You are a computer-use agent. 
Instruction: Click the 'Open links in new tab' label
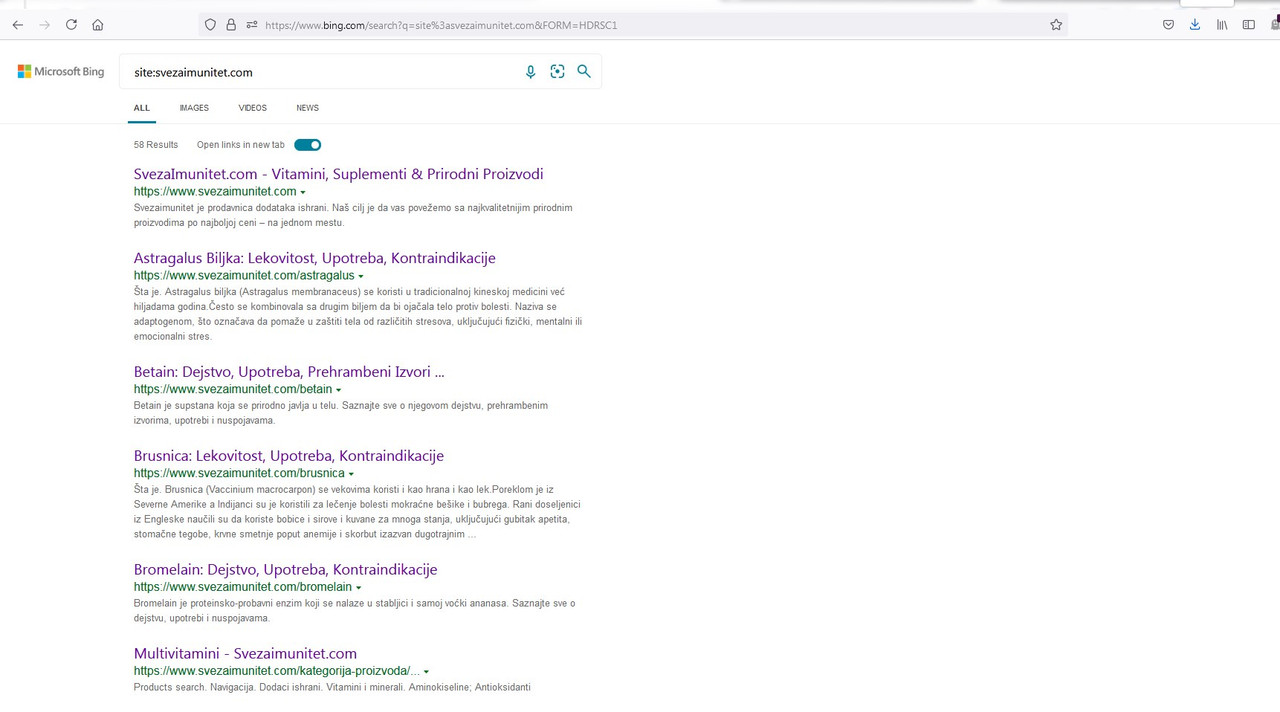[241, 145]
